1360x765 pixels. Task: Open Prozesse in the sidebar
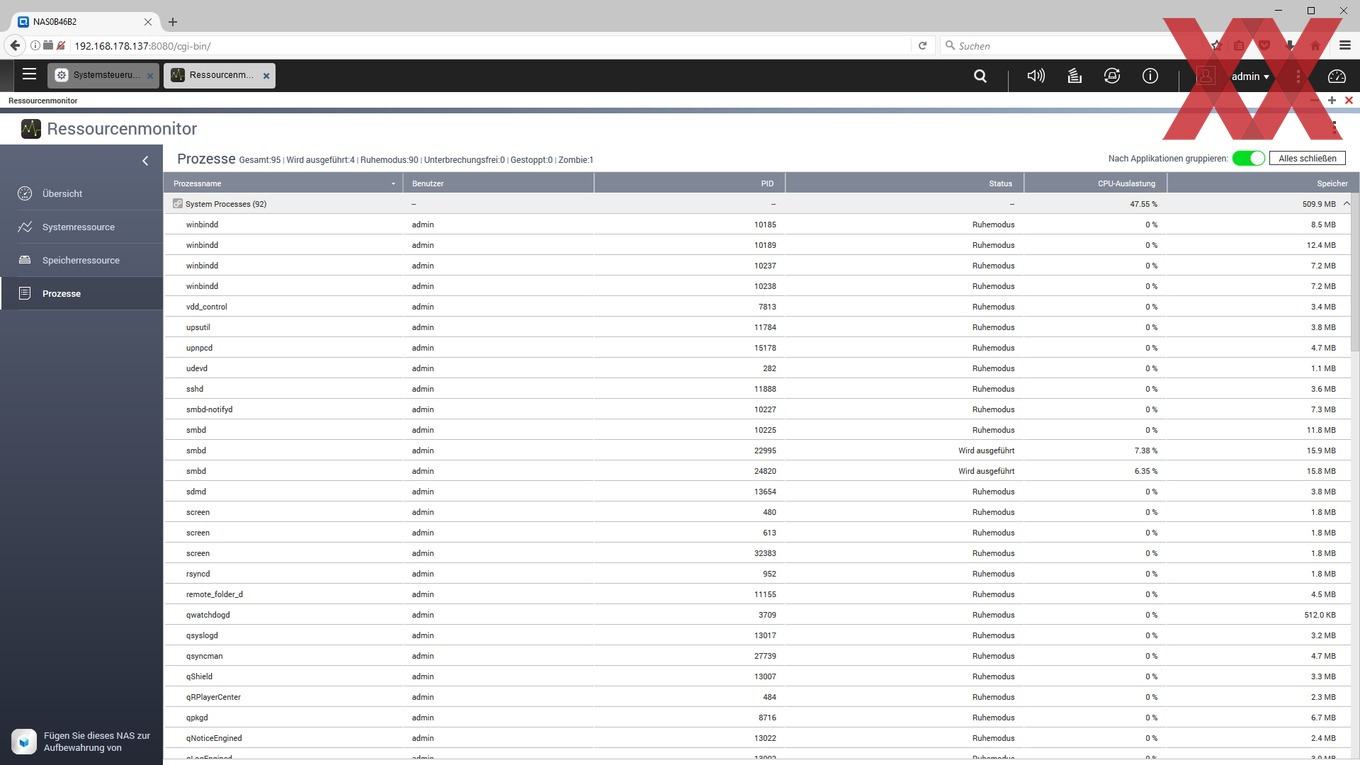point(81,293)
